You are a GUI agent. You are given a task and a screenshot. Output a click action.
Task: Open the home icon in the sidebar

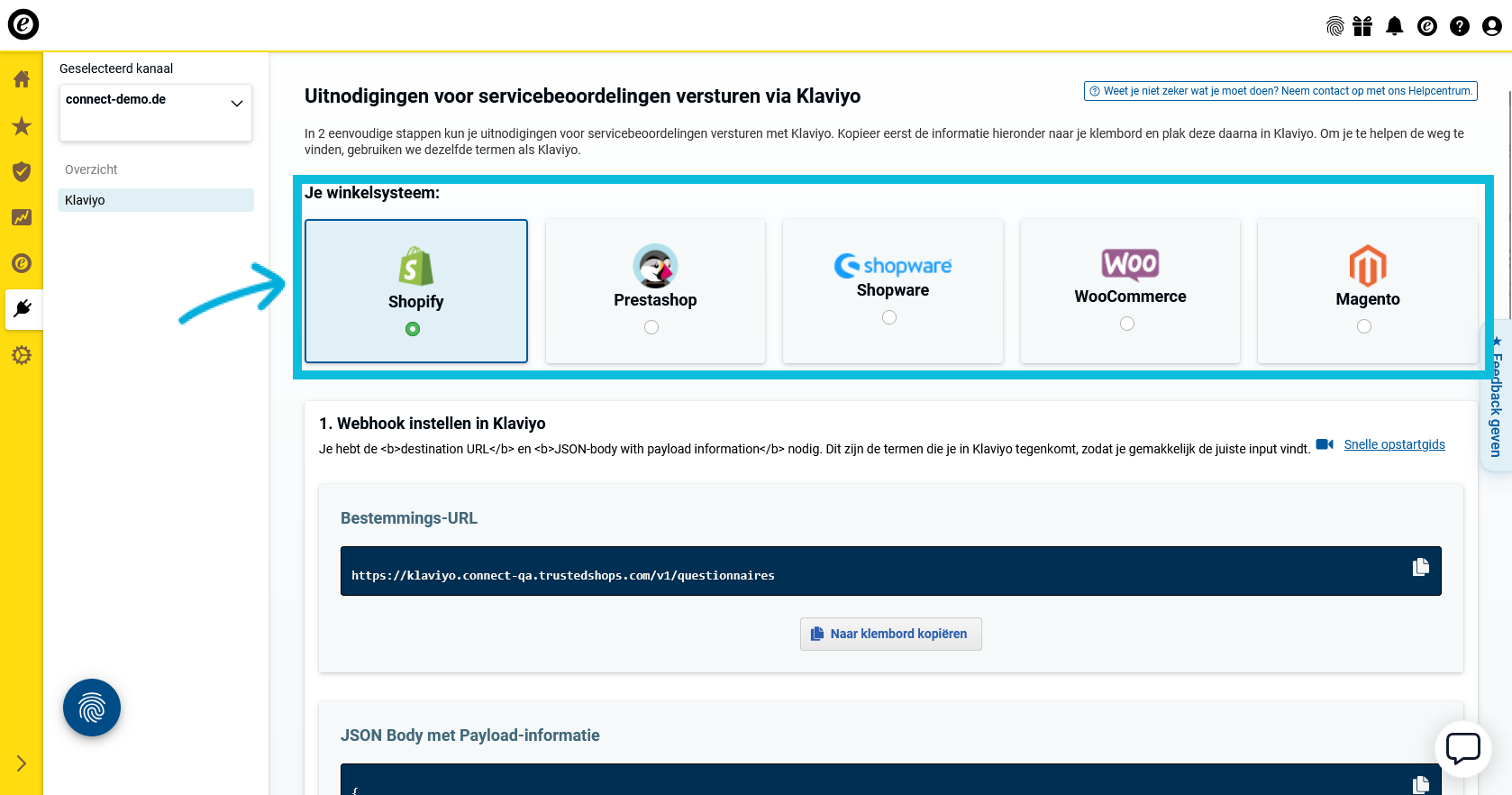(22, 79)
